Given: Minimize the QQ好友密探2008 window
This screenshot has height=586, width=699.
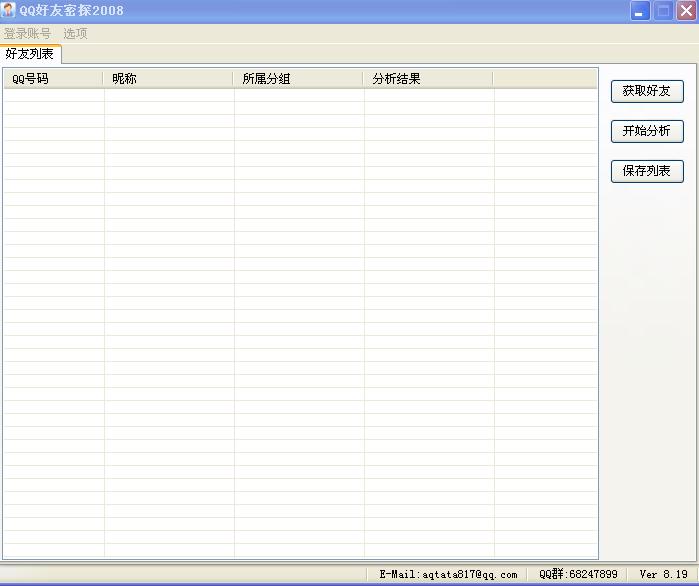Looking at the screenshot, I should tap(640, 11).
